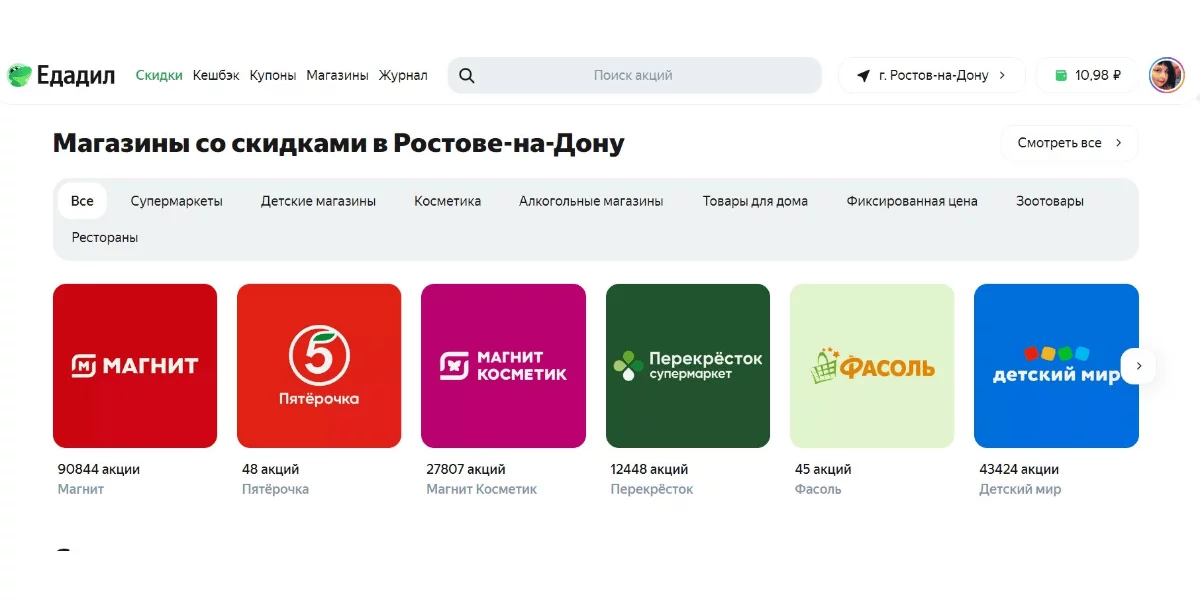The height and width of the screenshot is (600, 1200).
Task: Open the Купоны section
Action: 273,75
